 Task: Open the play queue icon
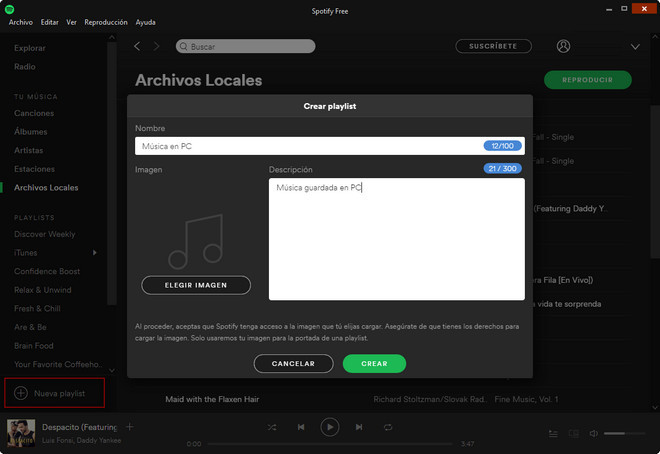tap(553, 433)
